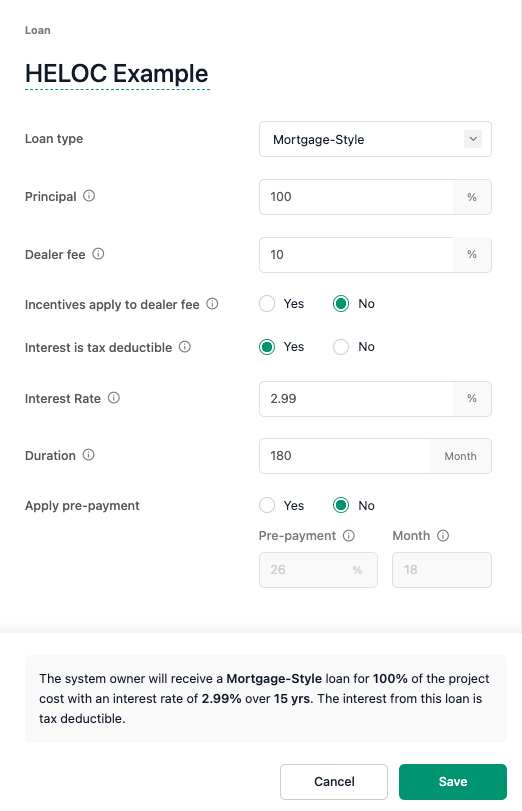Select No for interest is tax deductible
Image resolution: width=522 pixels, height=811 pixels.
coord(341,347)
